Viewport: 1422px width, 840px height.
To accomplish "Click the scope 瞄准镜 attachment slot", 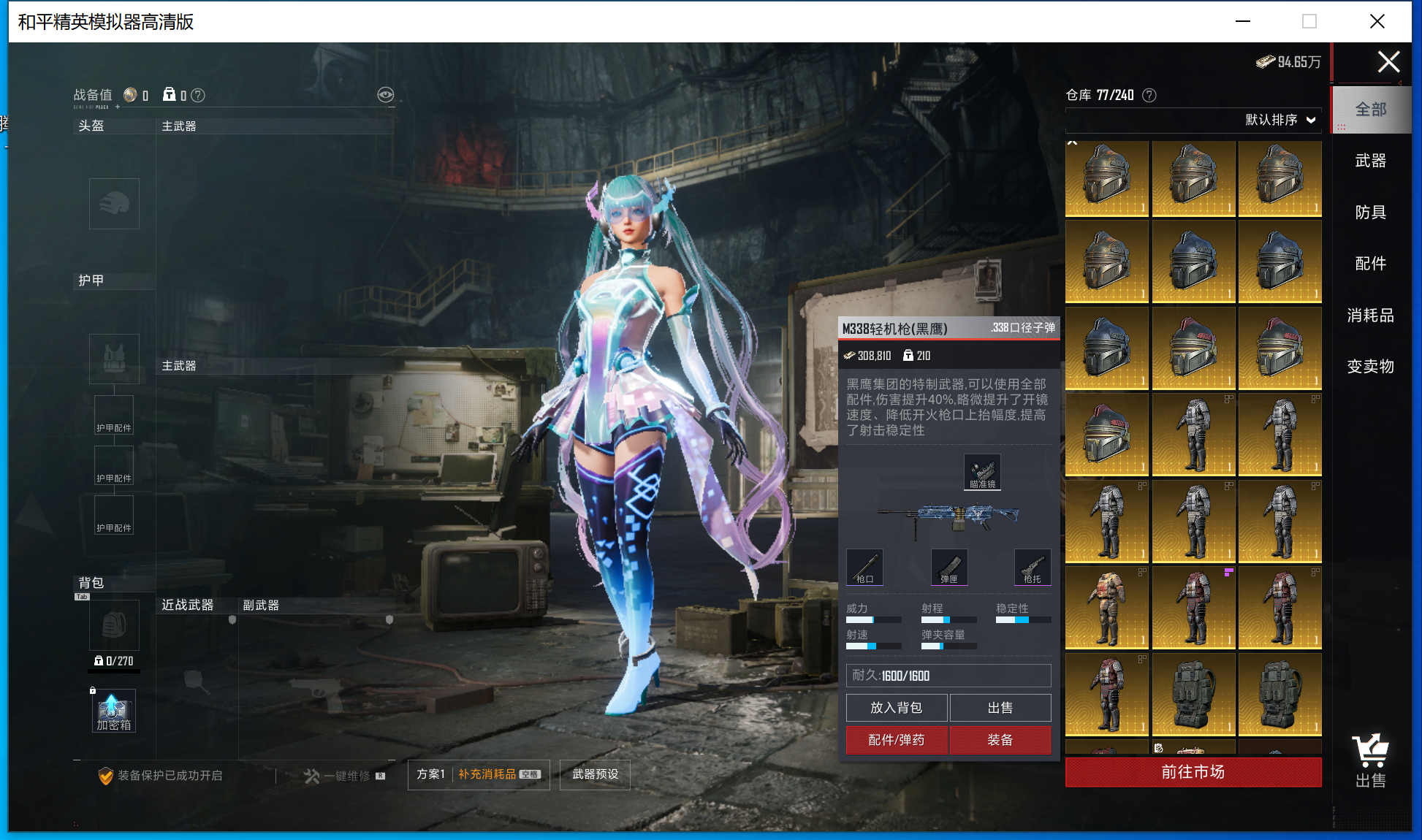I will point(982,473).
